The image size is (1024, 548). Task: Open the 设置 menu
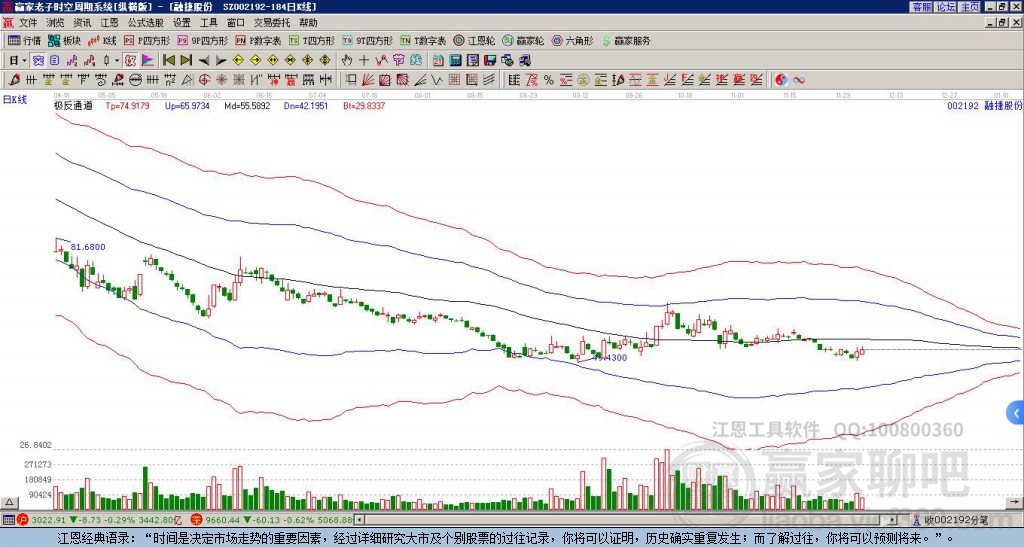182,23
